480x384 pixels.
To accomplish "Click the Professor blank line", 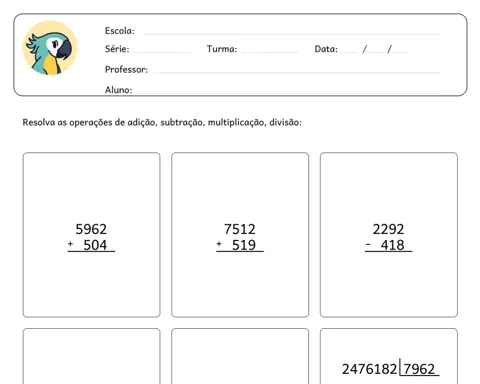I will (296, 72).
